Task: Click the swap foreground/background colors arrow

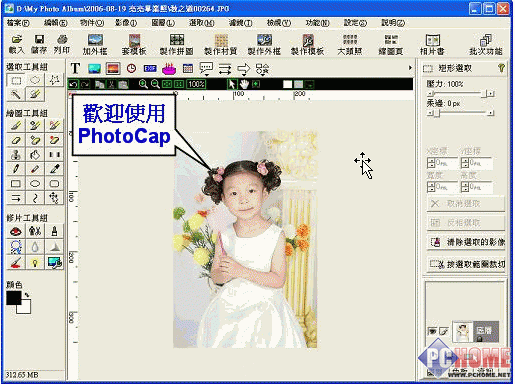Action: coord(27,295)
